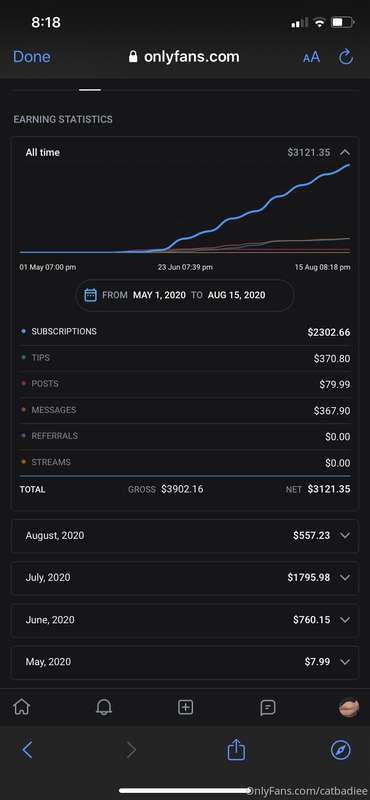The height and width of the screenshot is (800, 370).
Task: Tap the browser back arrow
Action: pyautogui.click(x=28, y=750)
